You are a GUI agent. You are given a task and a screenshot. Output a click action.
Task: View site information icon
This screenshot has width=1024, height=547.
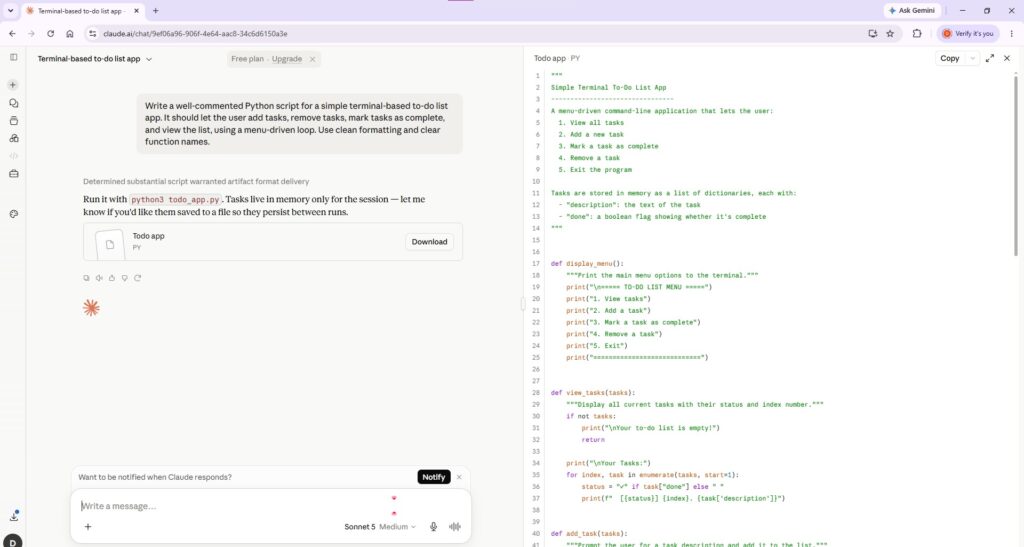pos(93,33)
